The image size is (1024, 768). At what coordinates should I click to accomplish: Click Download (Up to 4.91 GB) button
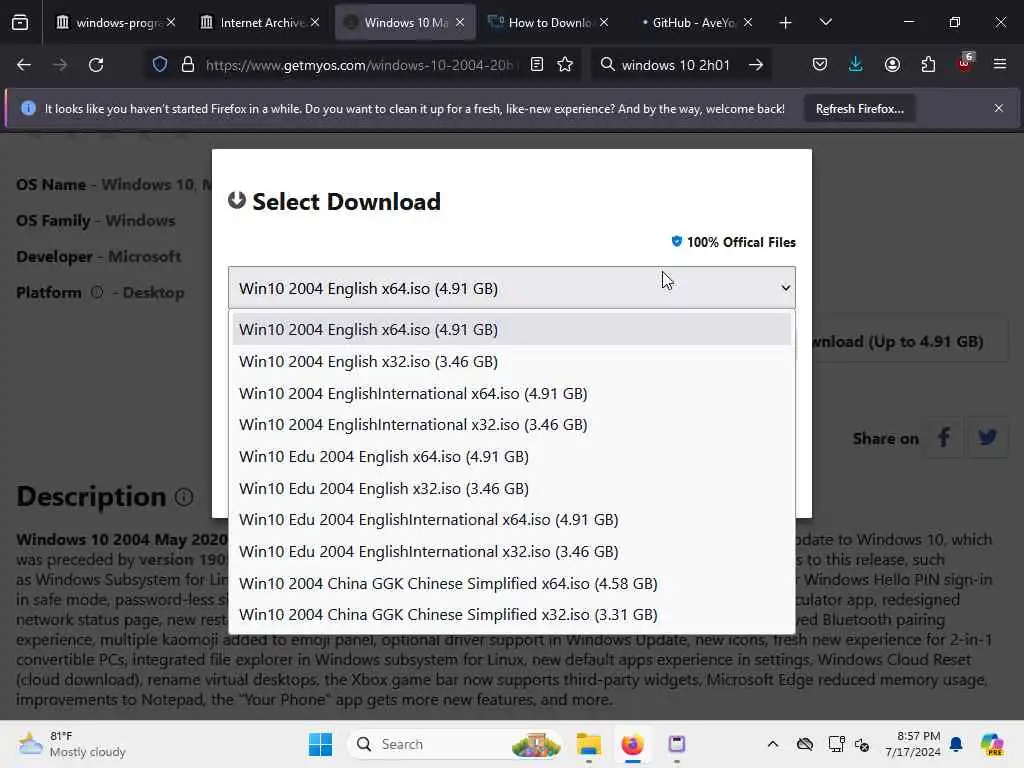[x=901, y=342]
